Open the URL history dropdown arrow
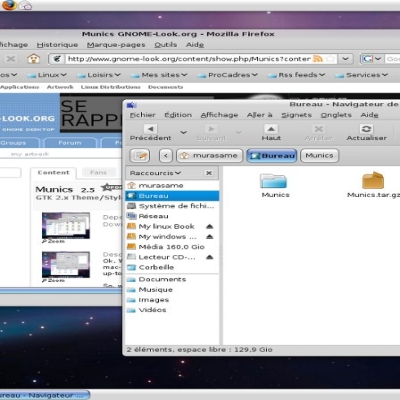 coord(345,59)
